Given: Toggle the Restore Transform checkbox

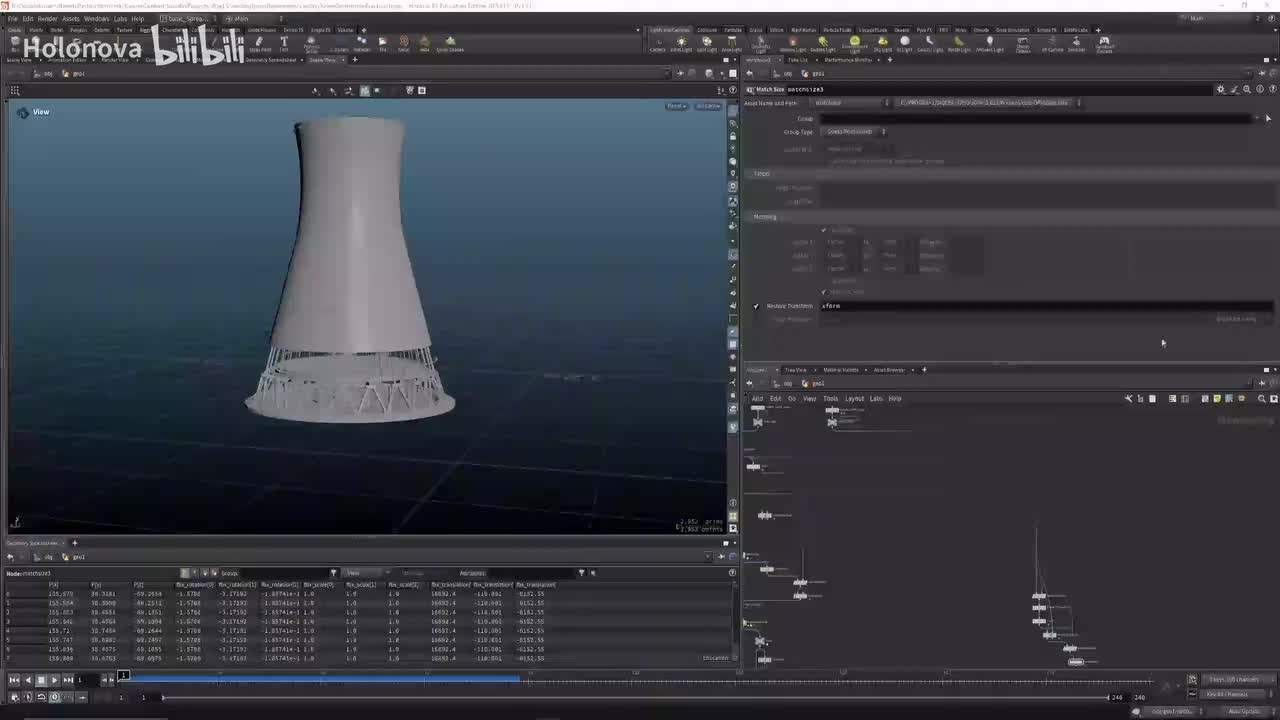Looking at the screenshot, I should (756, 306).
